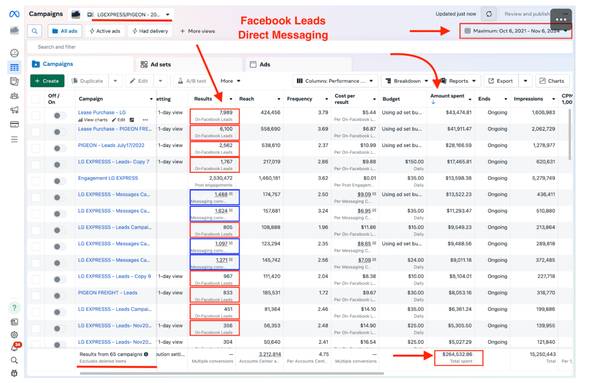600x383 pixels.
Task: Open notifications bell with red badge
Action: point(15,347)
